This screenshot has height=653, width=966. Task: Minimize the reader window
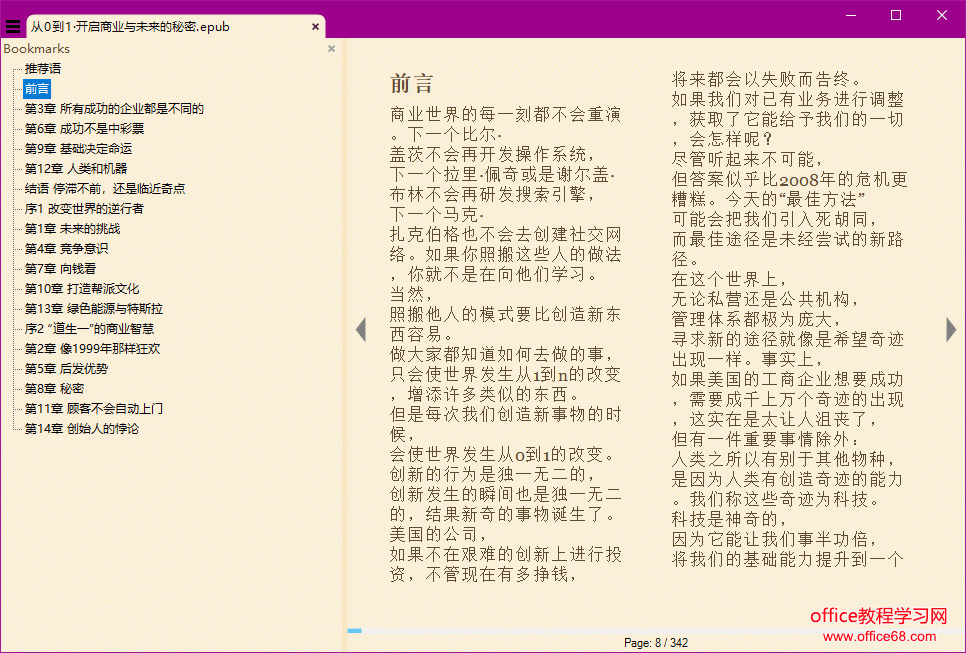(850, 14)
